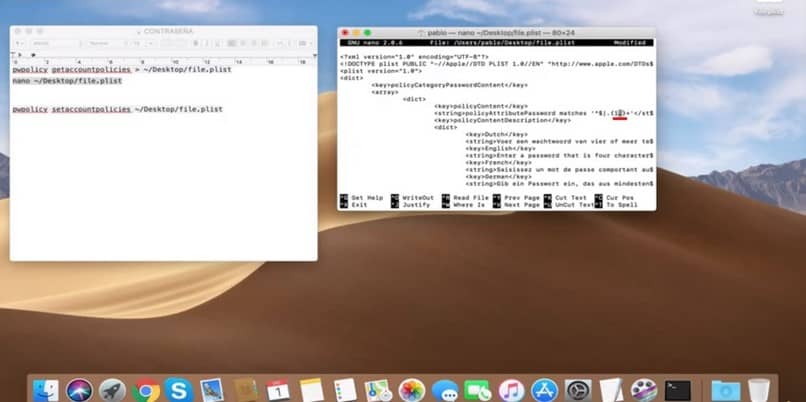The height and width of the screenshot is (402, 806).
Task: Click the 'pwpolicy getaccountpolicies' line in TextEdit
Action: coord(122,69)
